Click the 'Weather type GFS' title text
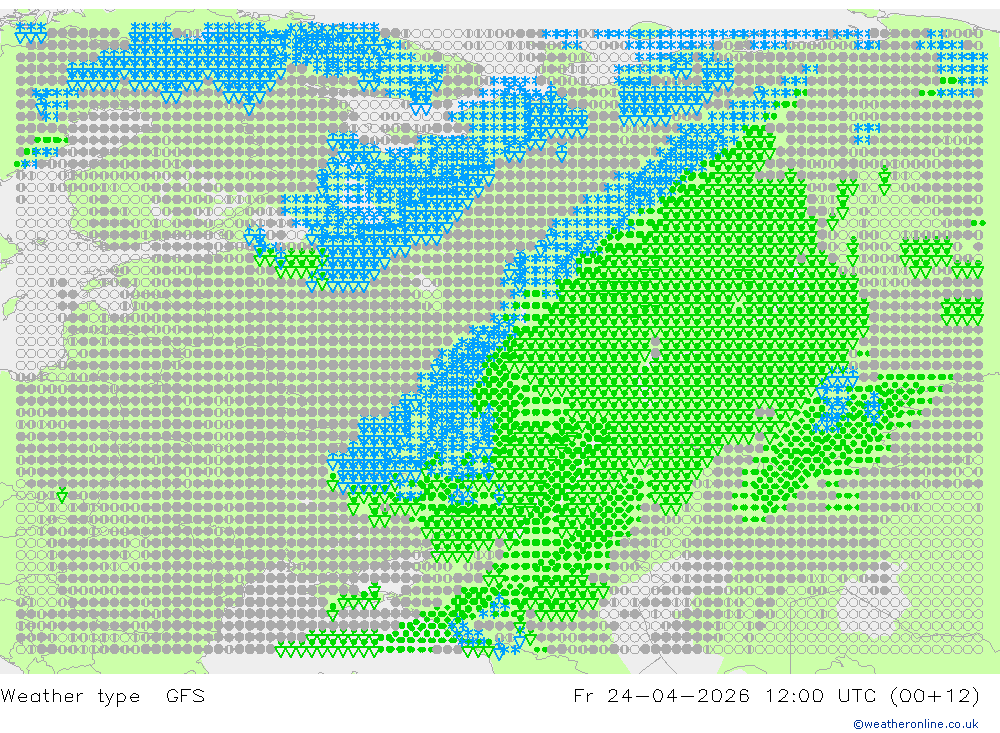 (103, 695)
